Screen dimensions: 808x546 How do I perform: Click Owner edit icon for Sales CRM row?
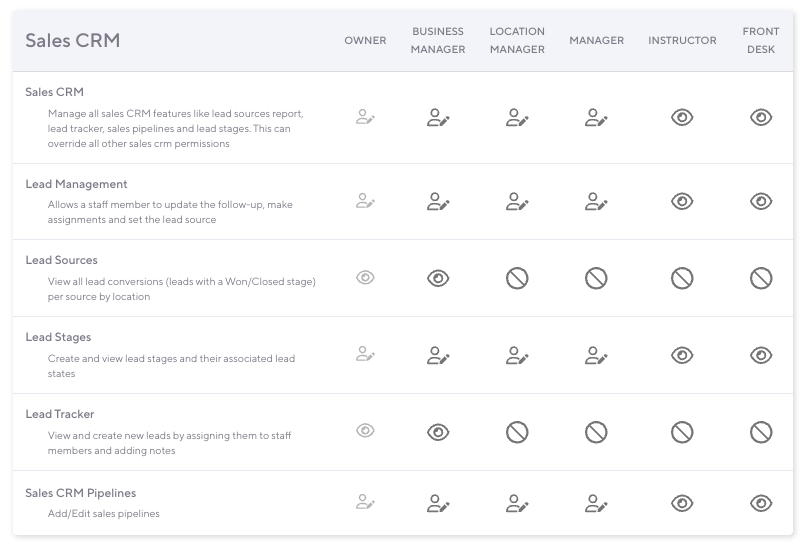pos(365,118)
